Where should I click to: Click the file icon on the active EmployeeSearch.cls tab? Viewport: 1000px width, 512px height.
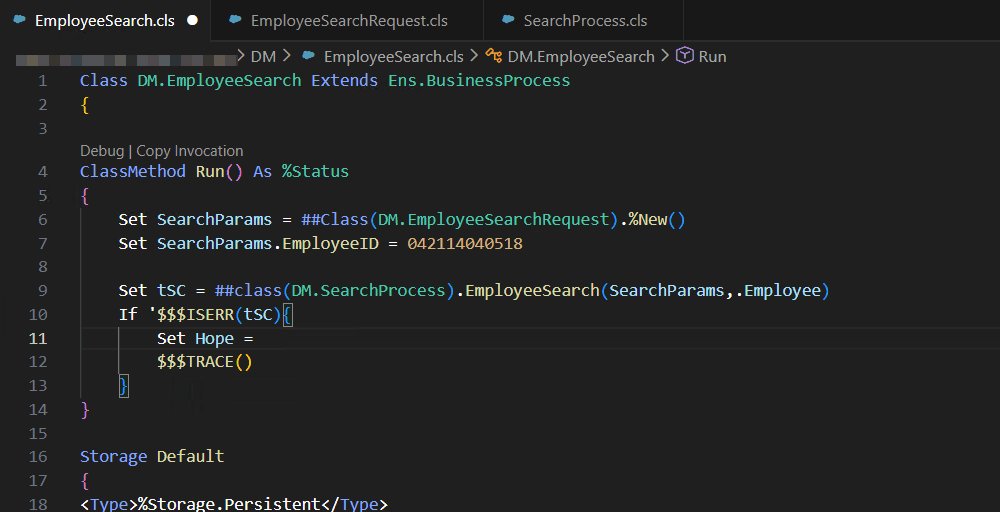pos(19,20)
